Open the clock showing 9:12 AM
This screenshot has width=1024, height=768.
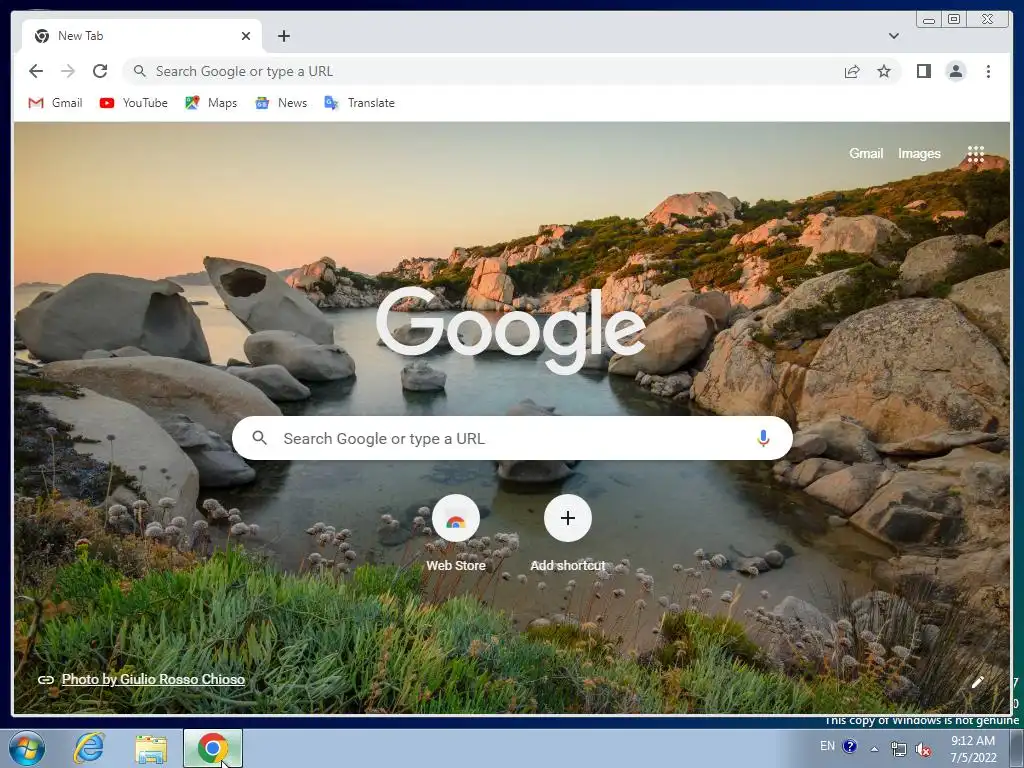point(973,749)
